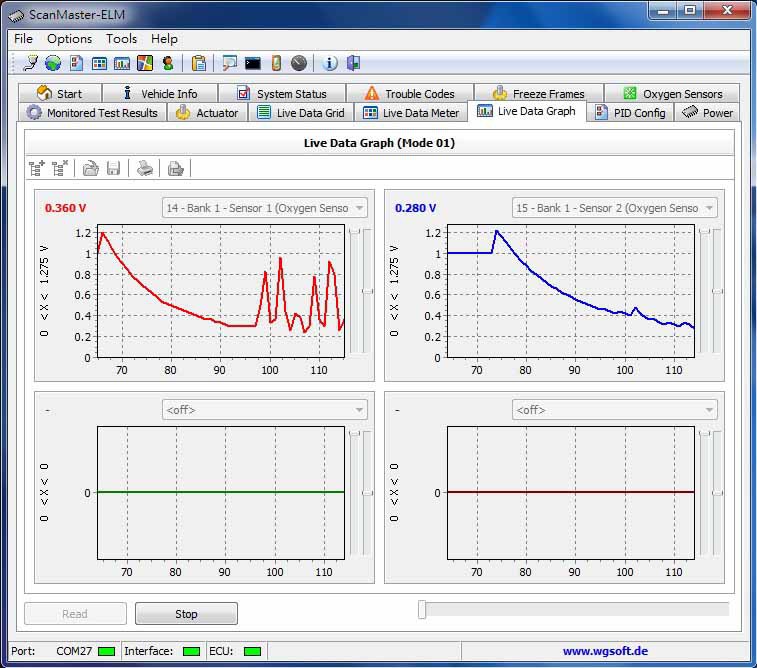757x668 pixels.
Task: Click the round gauge icon in toolbar
Action: [x=299, y=63]
